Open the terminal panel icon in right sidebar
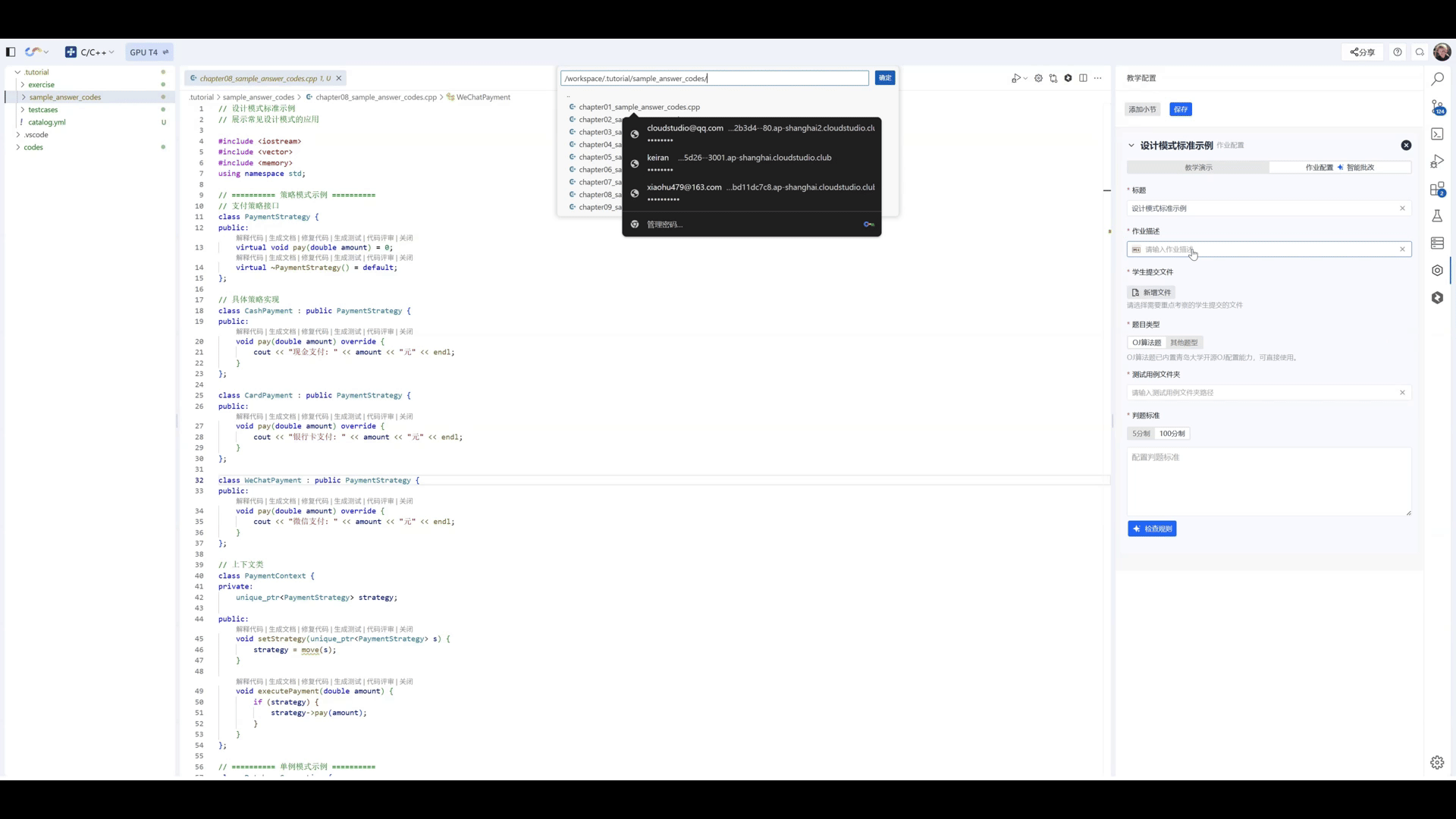The height and width of the screenshot is (819, 1456). tap(1437, 134)
